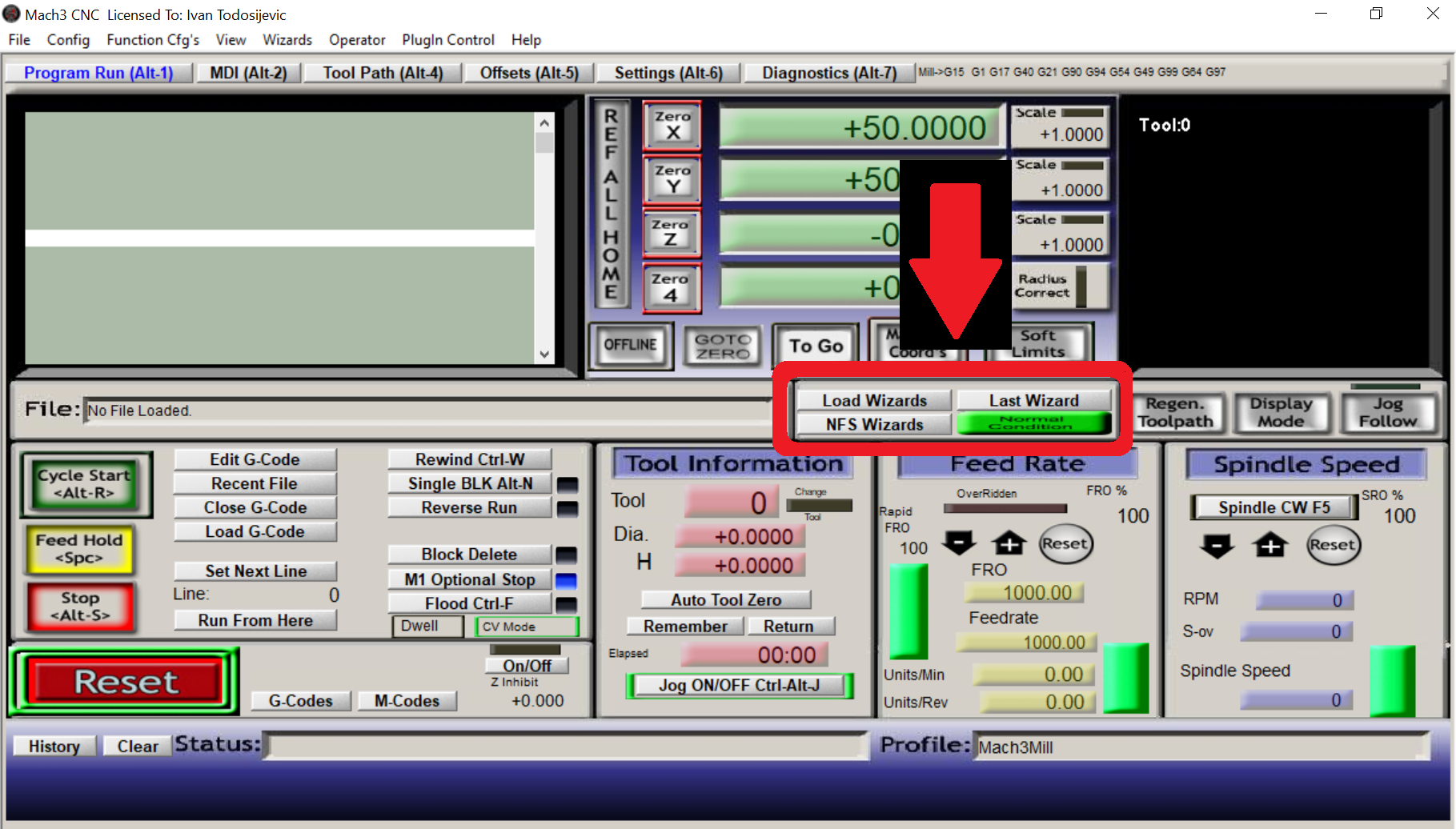Reset the feed rate override
Viewport: 1456px width, 829px height.
tap(1065, 544)
